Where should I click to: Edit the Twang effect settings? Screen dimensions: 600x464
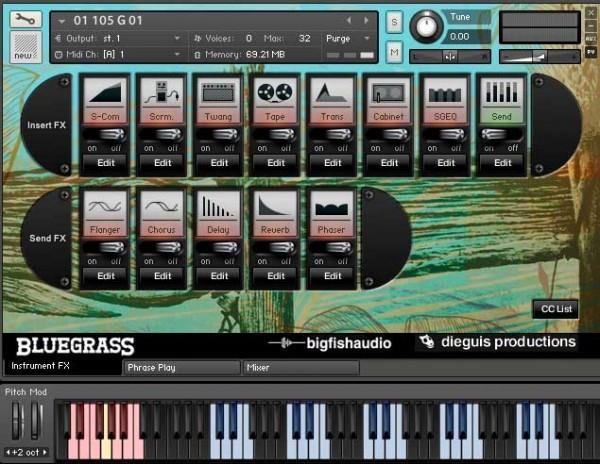pyautogui.click(x=219, y=163)
